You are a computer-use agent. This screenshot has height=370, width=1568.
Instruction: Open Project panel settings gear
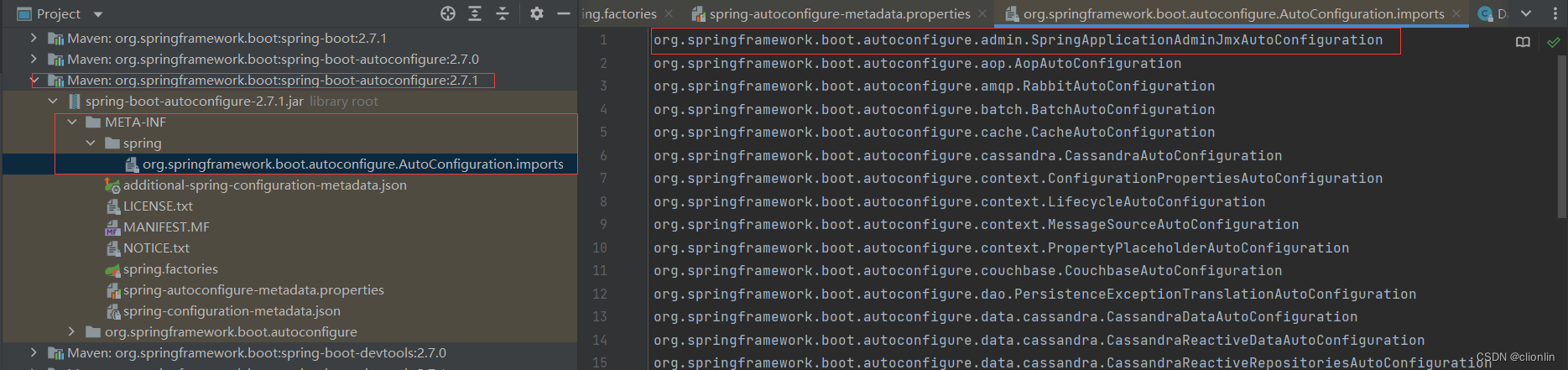tap(537, 13)
